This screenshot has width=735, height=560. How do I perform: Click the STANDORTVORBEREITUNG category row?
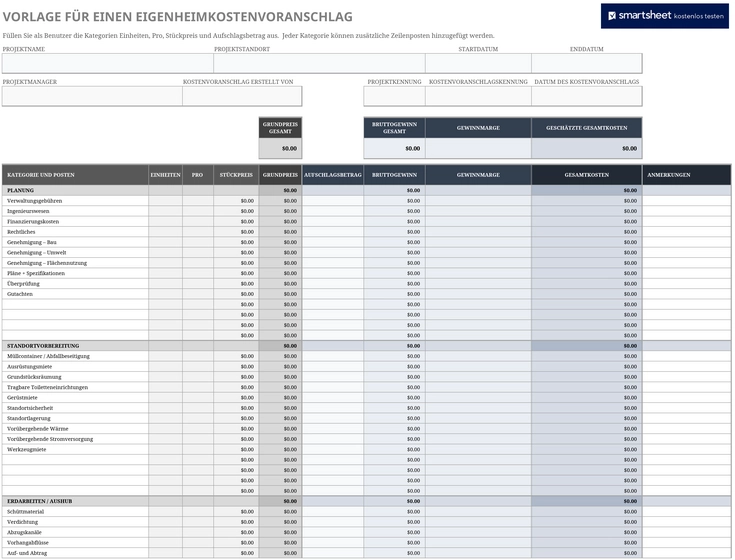367,346
